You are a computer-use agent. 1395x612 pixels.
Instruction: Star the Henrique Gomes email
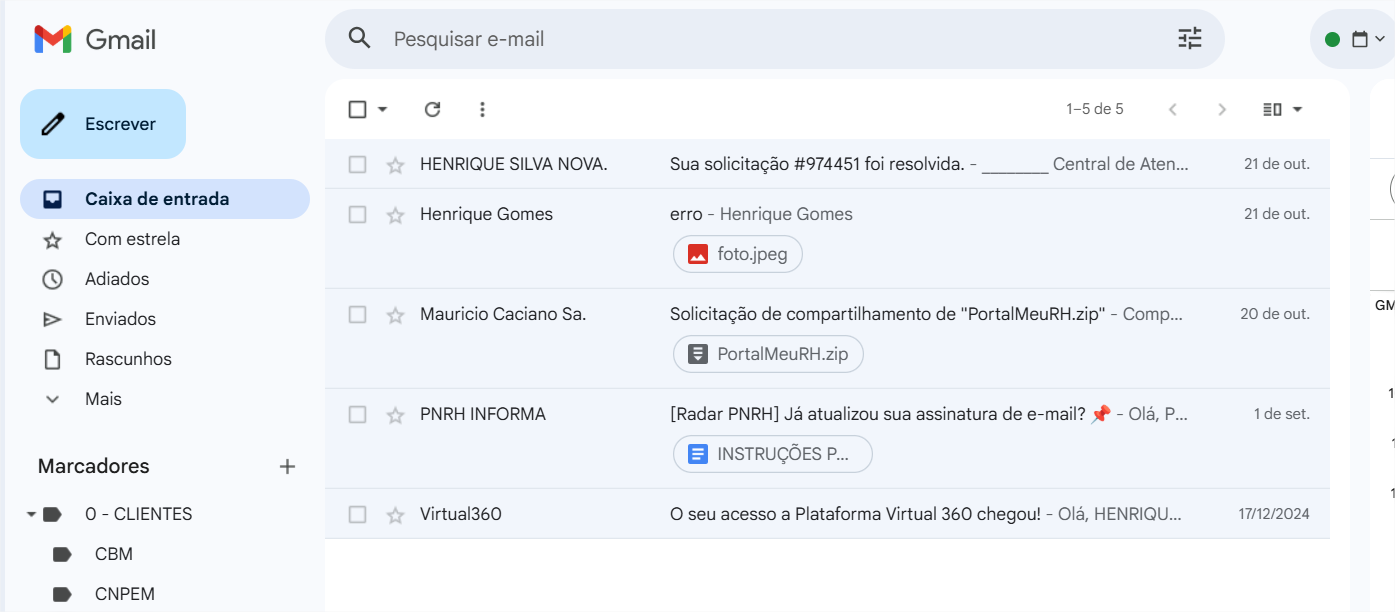pos(395,215)
